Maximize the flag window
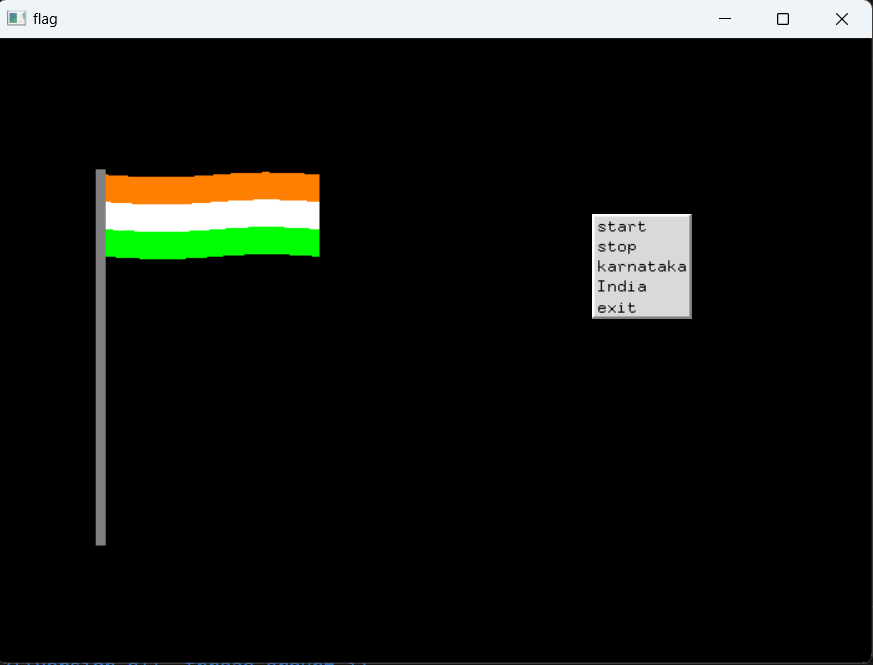The width and height of the screenshot is (873, 665). 783,19
